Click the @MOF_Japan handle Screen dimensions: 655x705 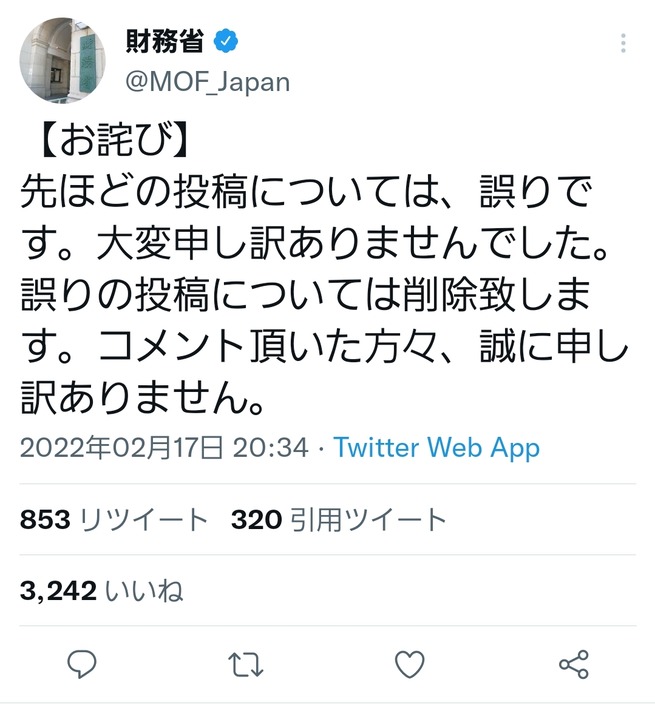(x=208, y=81)
